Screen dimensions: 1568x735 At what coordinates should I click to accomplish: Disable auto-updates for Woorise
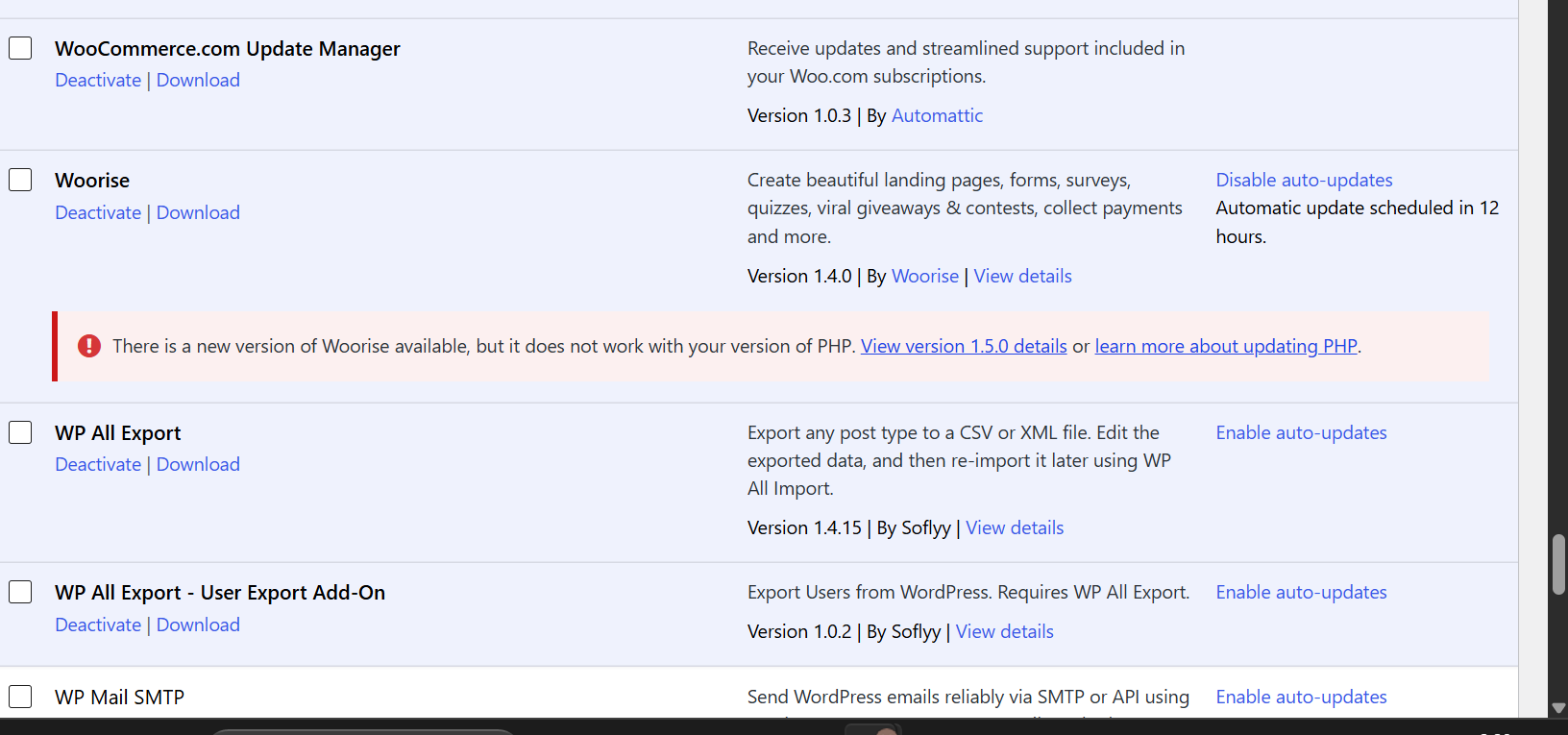tap(1304, 180)
